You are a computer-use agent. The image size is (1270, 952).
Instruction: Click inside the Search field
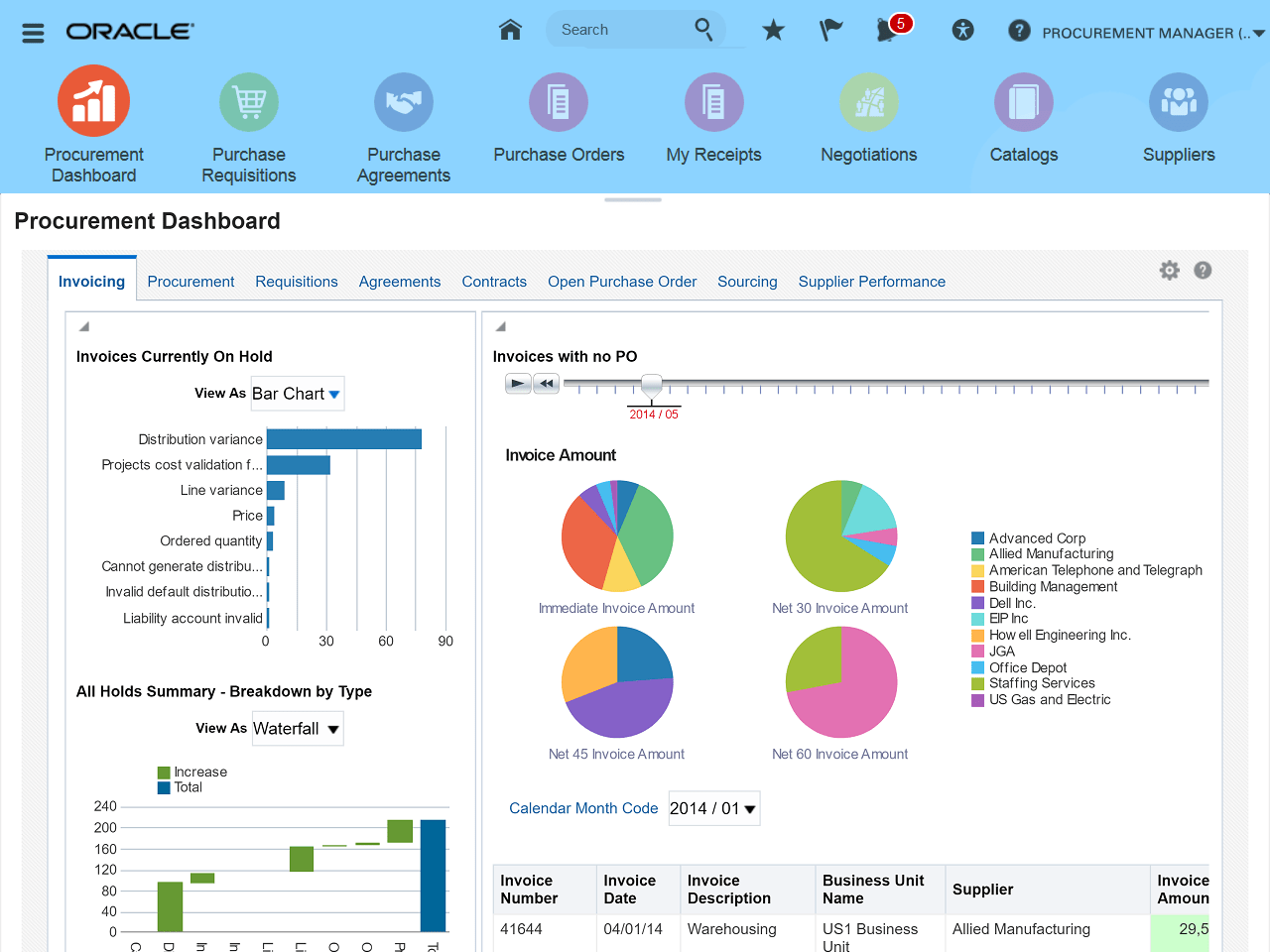pyautogui.click(x=625, y=29)
